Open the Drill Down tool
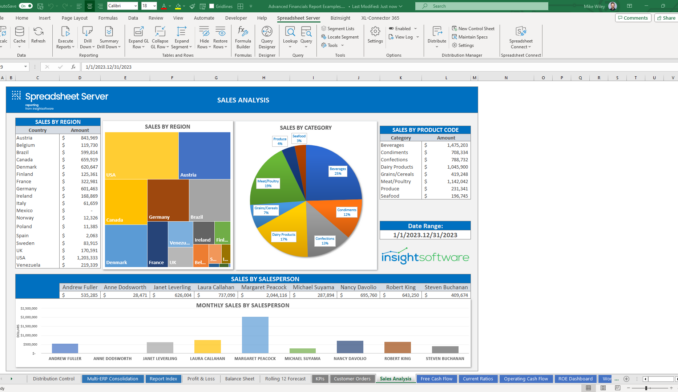Screen dimensions: 678x392 87,37
